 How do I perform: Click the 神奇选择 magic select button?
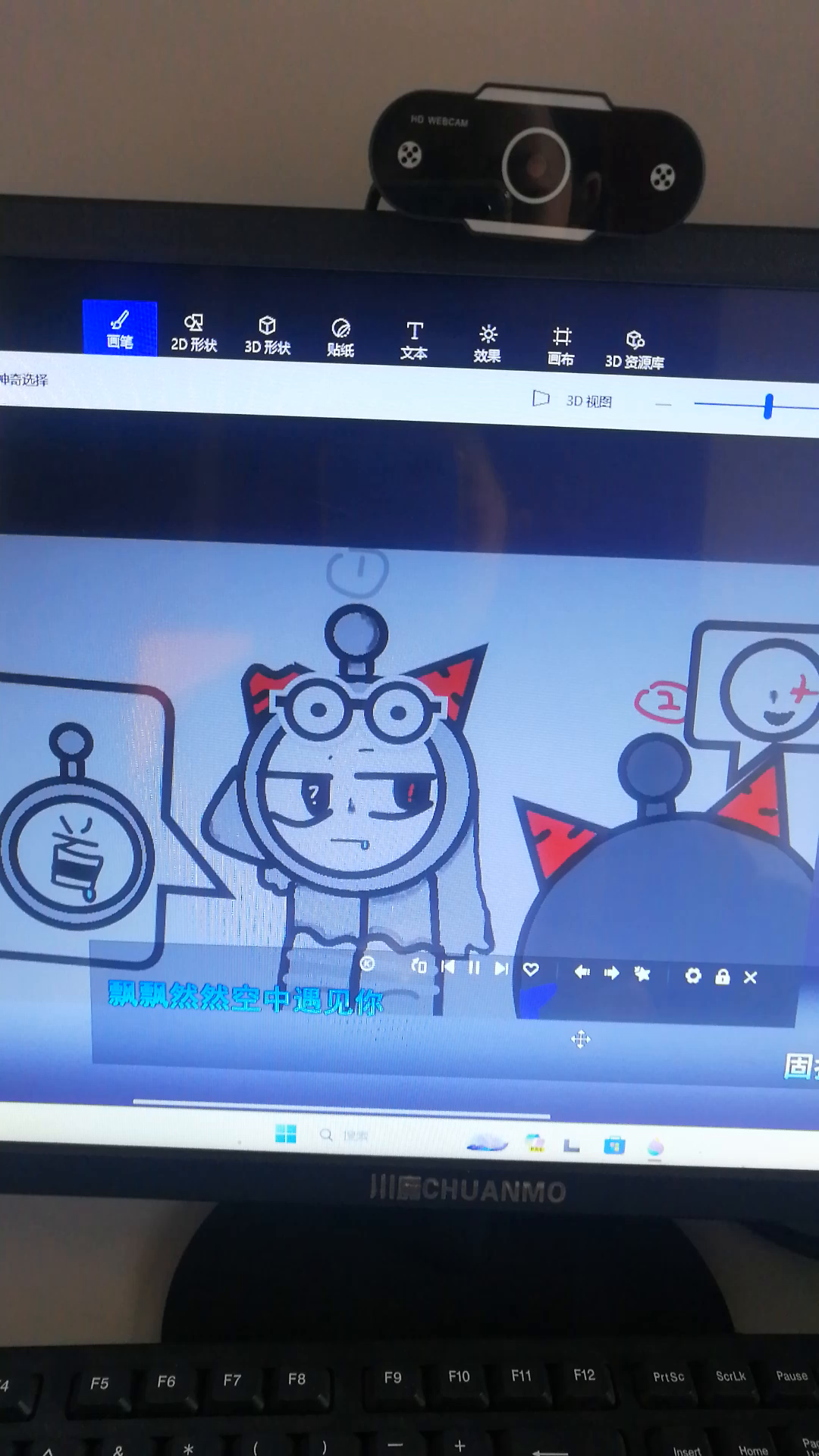tap(23, 379)
